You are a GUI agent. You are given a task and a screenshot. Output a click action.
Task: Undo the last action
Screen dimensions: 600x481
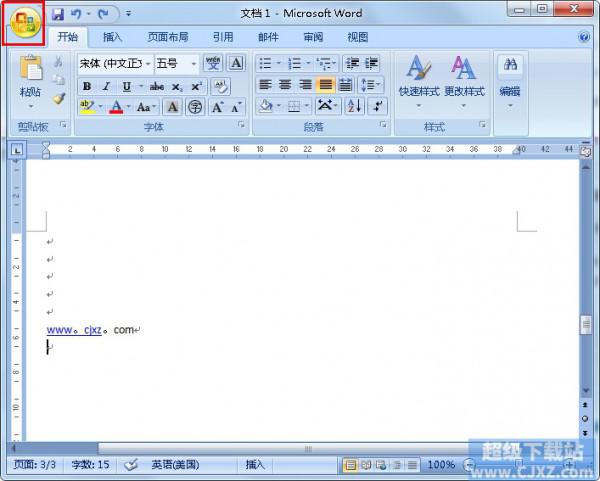tap(77, 15)
